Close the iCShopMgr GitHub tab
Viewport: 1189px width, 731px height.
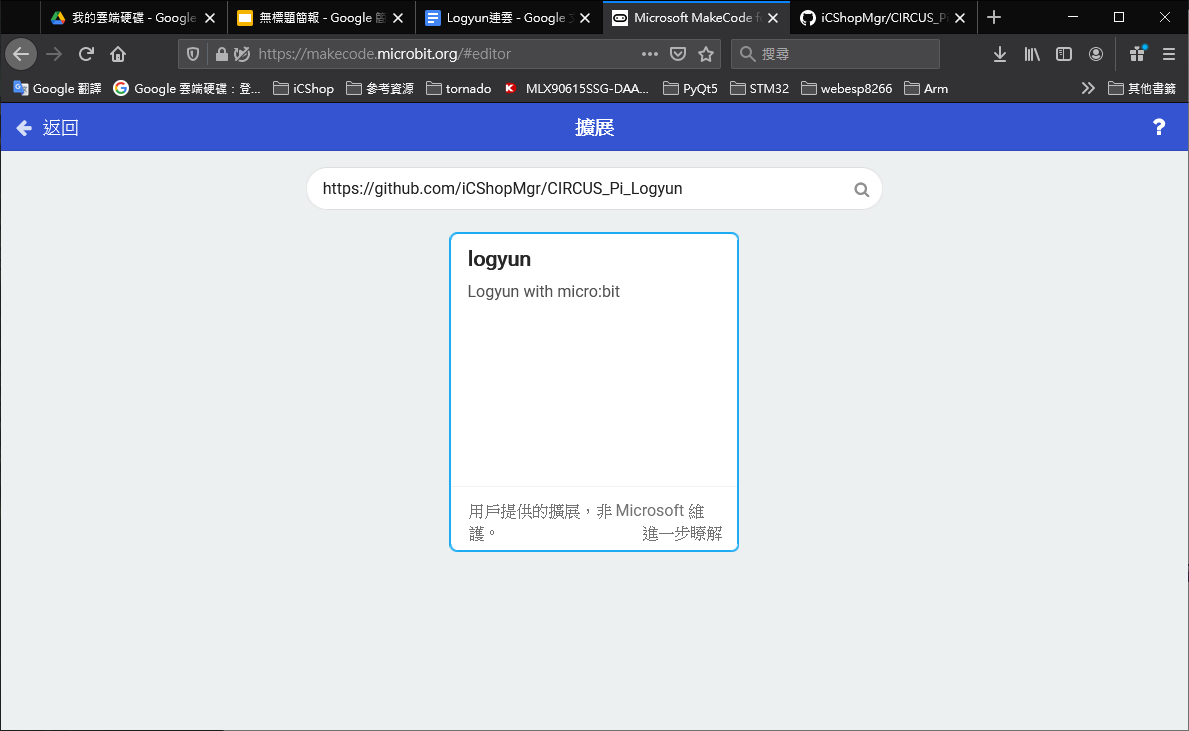[x=960, y=17]
